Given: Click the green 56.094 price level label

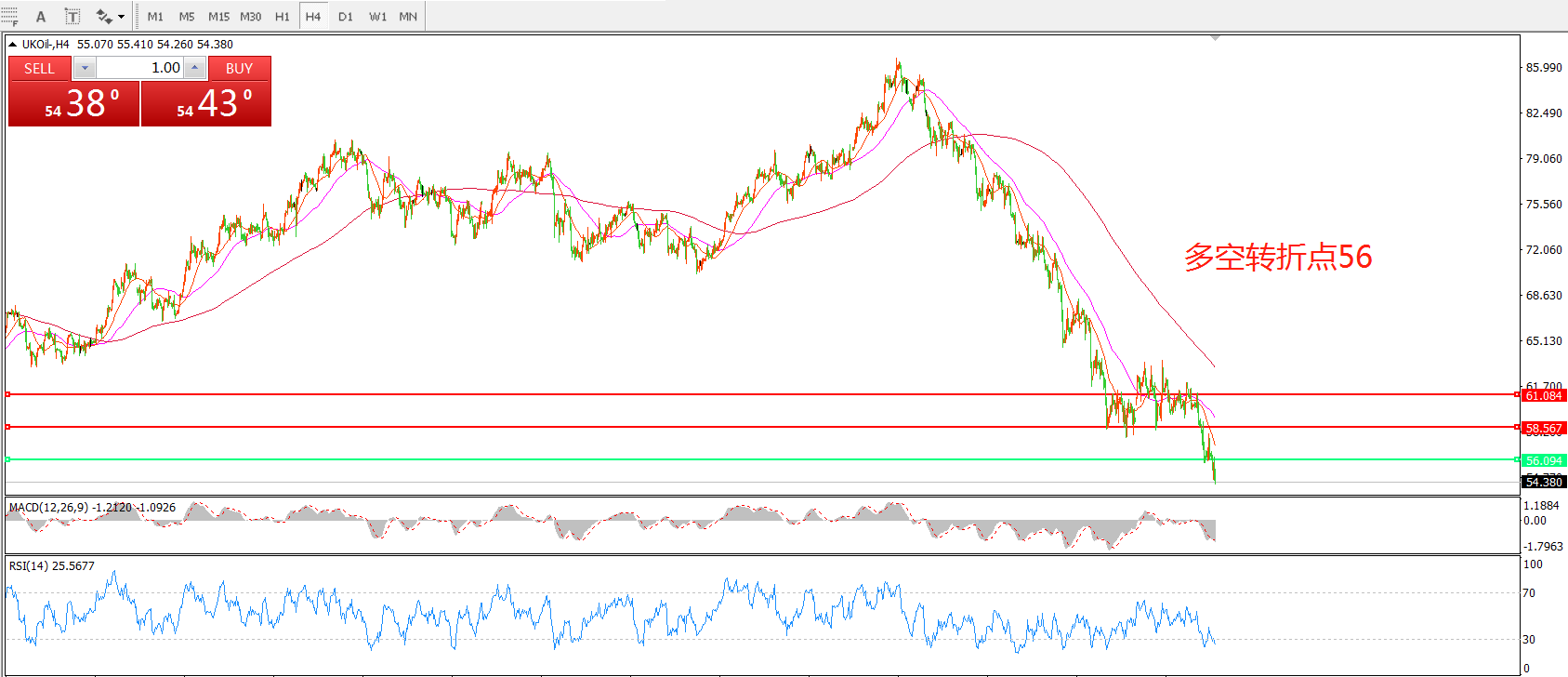Looking at the screenshot, I should (x=1544, y=460).
